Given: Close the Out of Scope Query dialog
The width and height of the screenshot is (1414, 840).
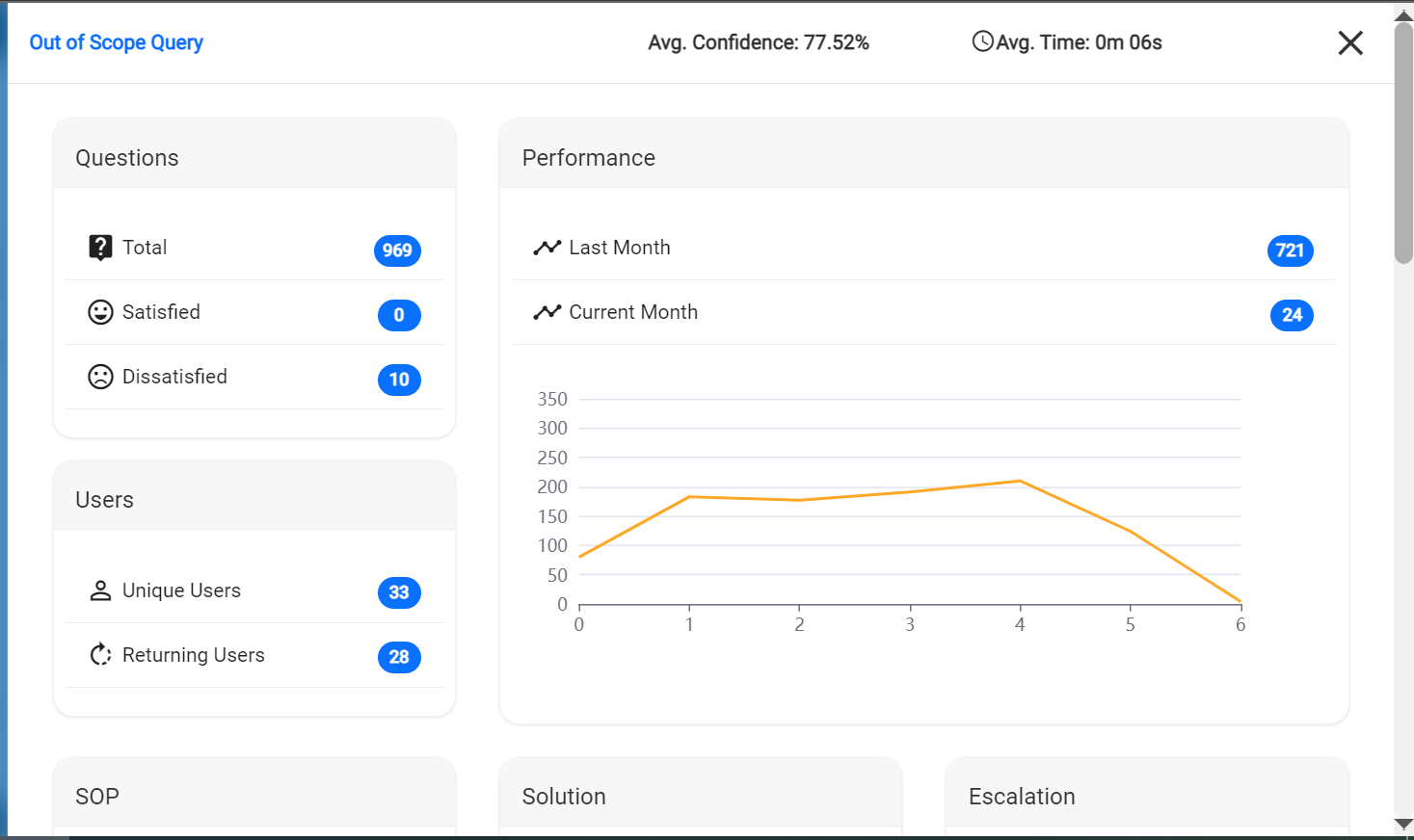Looking at the screenshot, I should (1349, 42).
